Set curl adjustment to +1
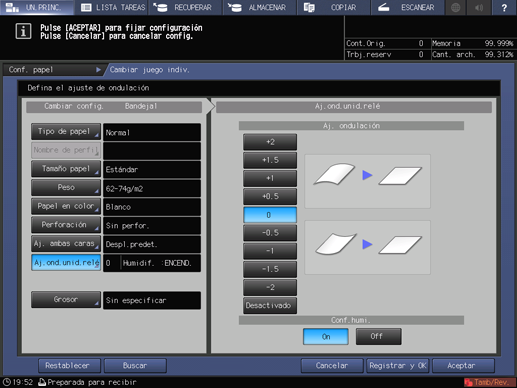The height and width of the screenshot is (388, 517). [270, 178]
